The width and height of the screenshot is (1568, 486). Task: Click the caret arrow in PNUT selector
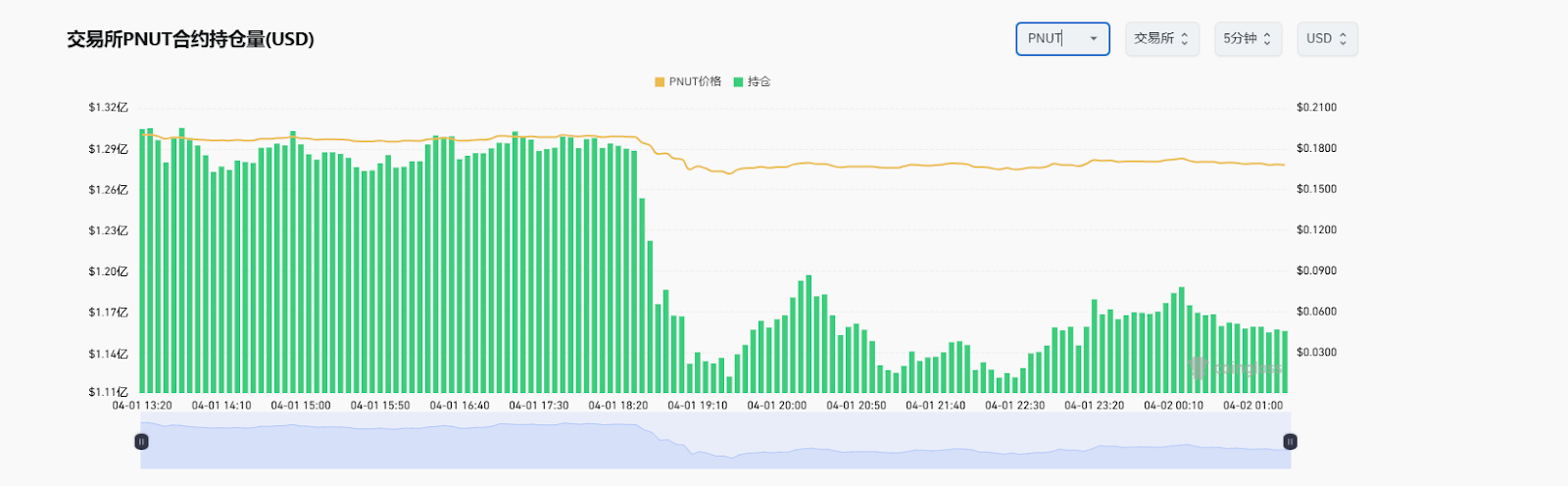[x=1094, y=39]
